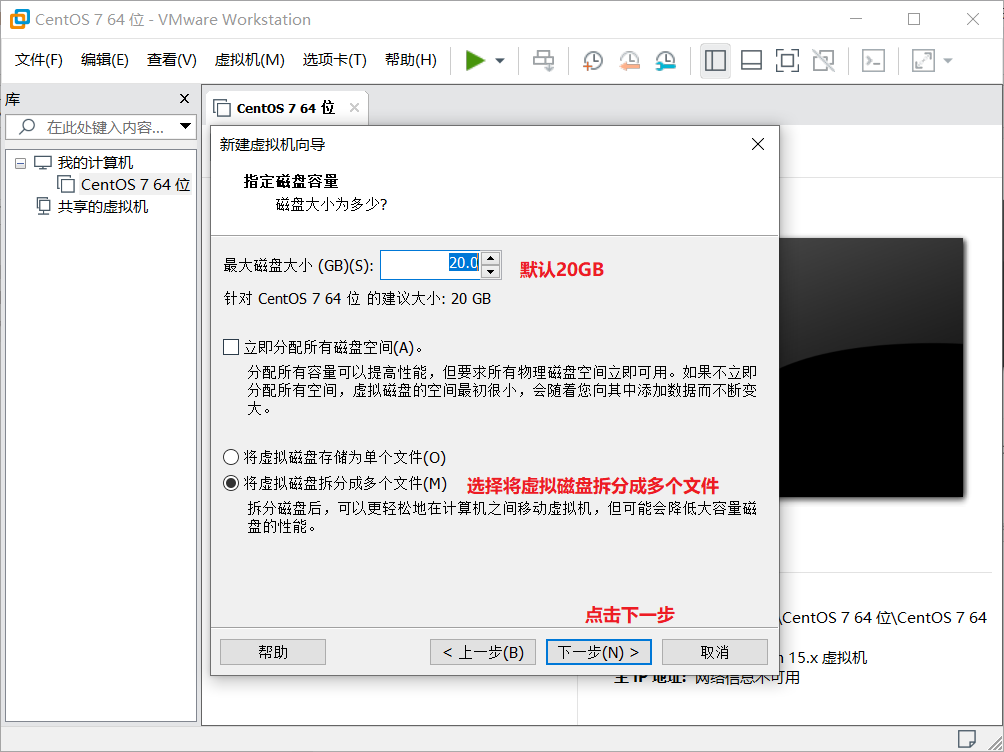This screenshot has height=752, width=1004.
Task: Open the console view icon
Action: coord(873,61)
